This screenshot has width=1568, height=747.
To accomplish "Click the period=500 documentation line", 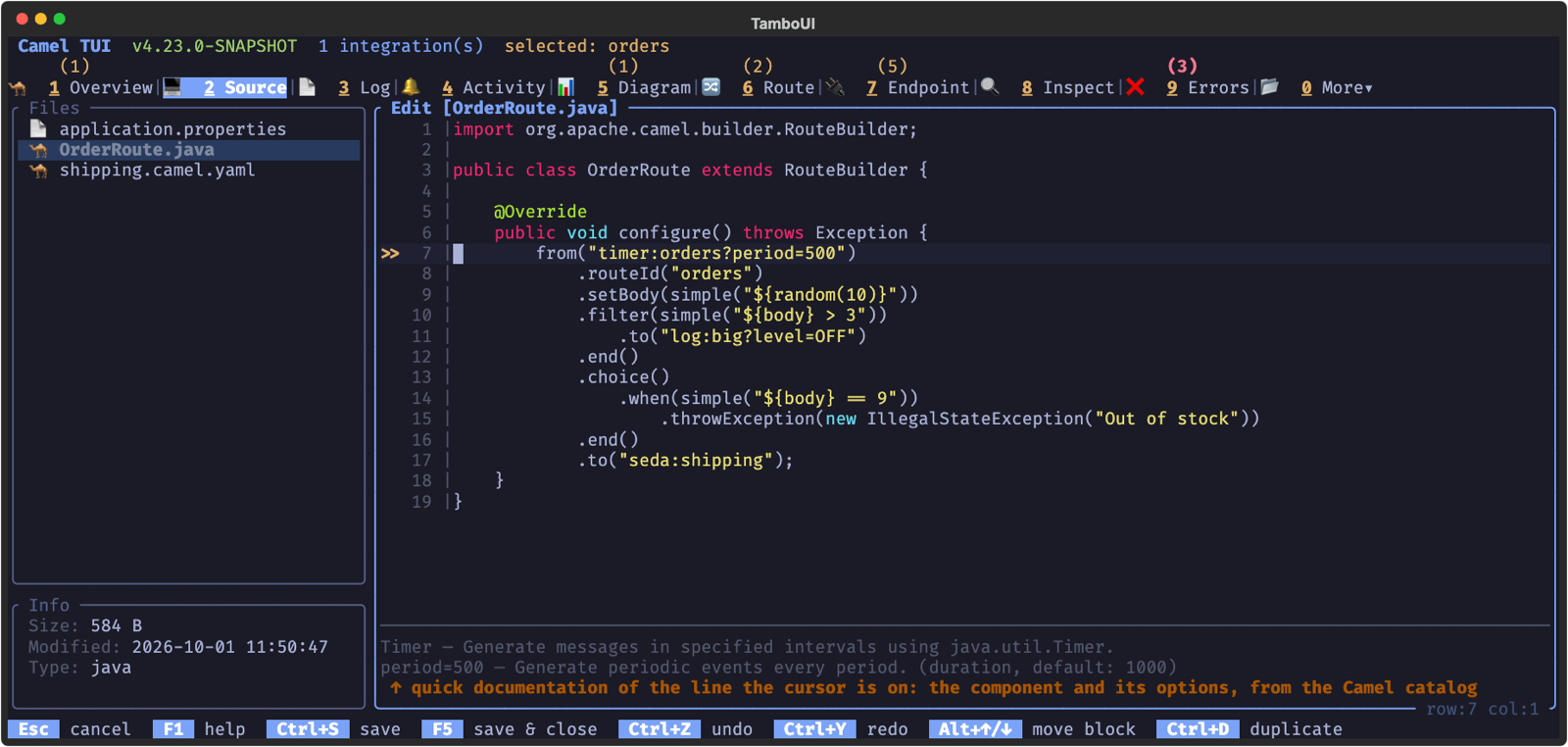I will pyautogui.click(x=778, y=668).
